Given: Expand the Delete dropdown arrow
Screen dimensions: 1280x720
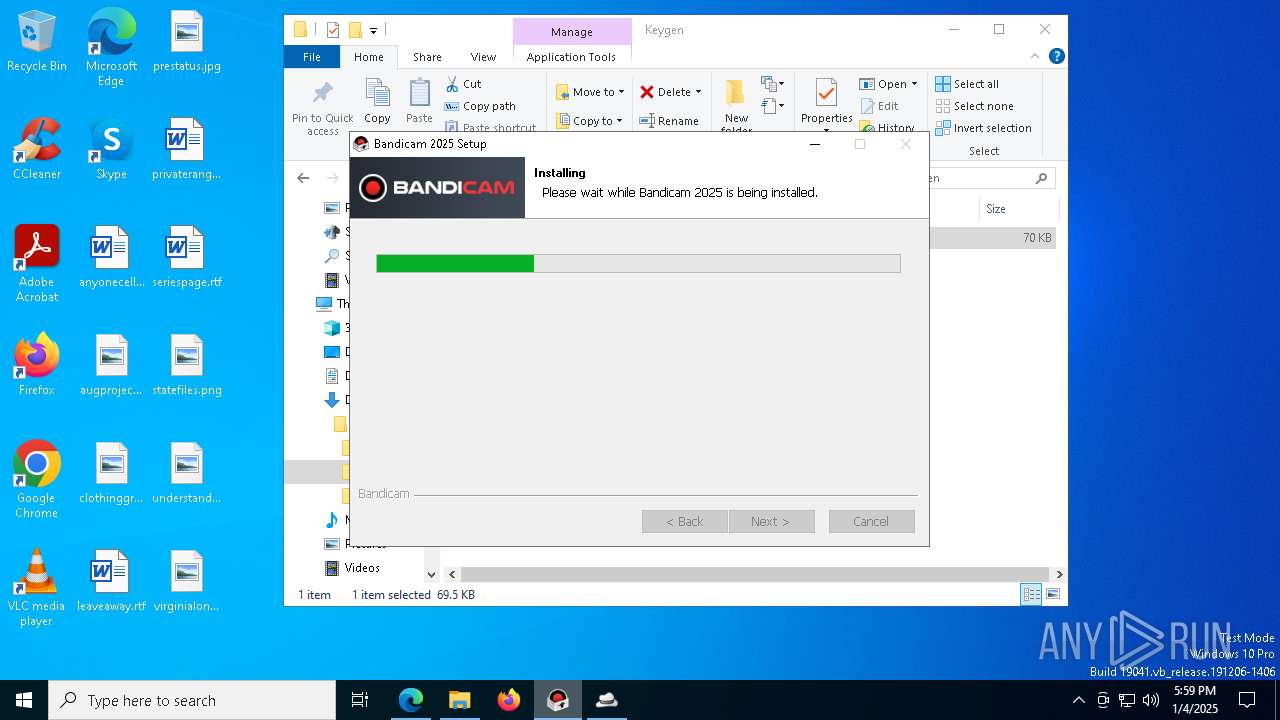Looking at the screenshot, I should click(698, 92).
